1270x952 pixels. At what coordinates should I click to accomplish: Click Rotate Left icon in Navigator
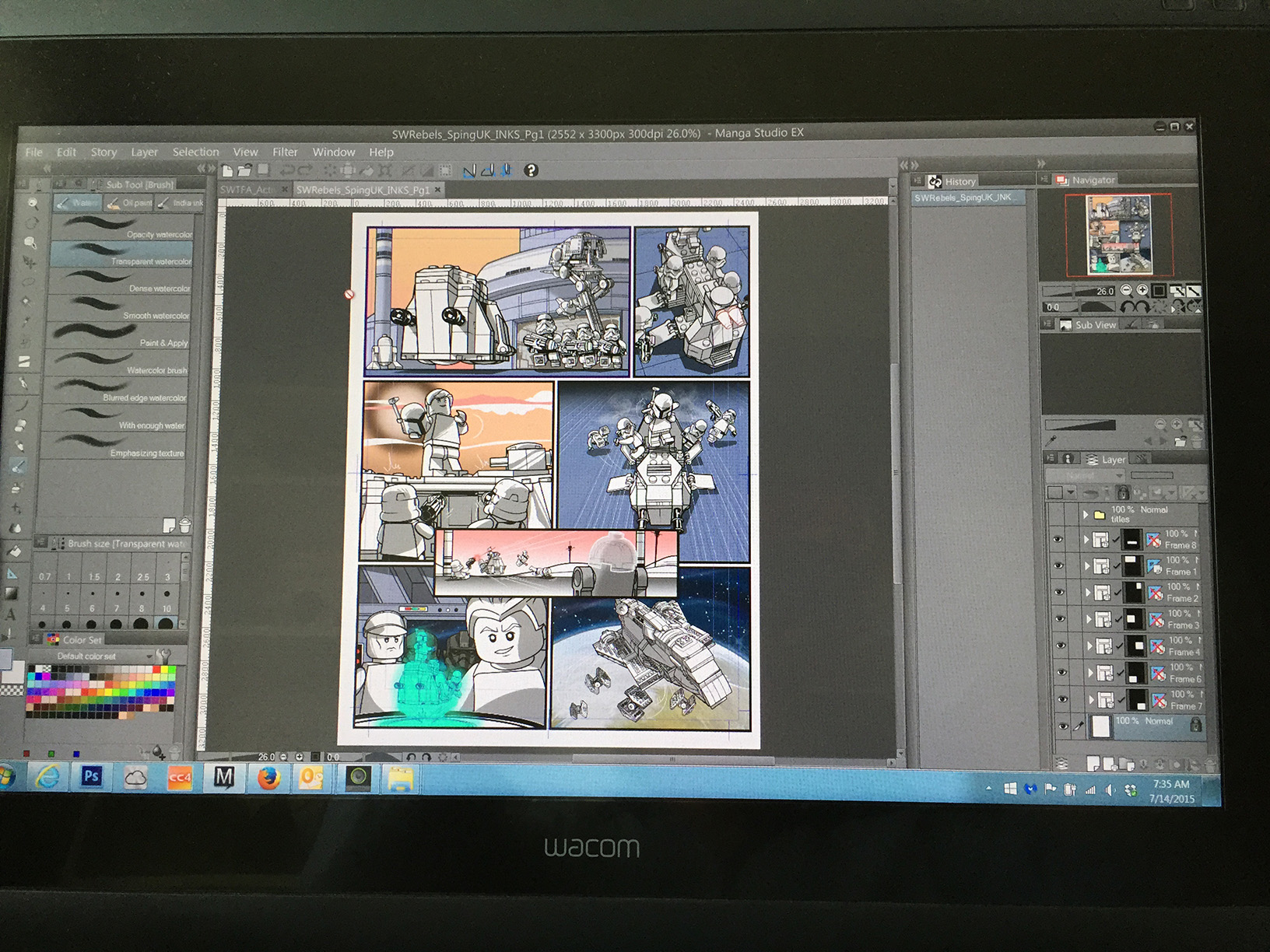click(1128, 306)
